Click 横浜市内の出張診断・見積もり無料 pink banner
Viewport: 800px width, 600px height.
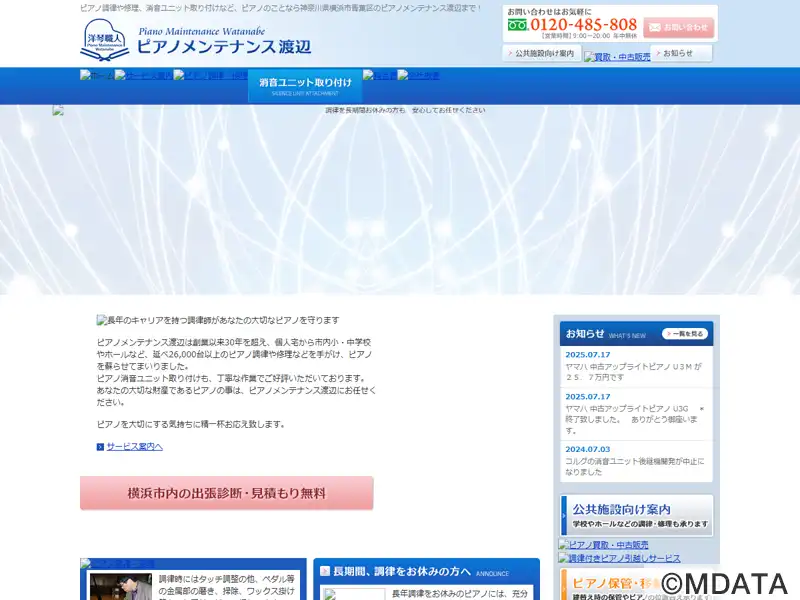coord(227,493)
